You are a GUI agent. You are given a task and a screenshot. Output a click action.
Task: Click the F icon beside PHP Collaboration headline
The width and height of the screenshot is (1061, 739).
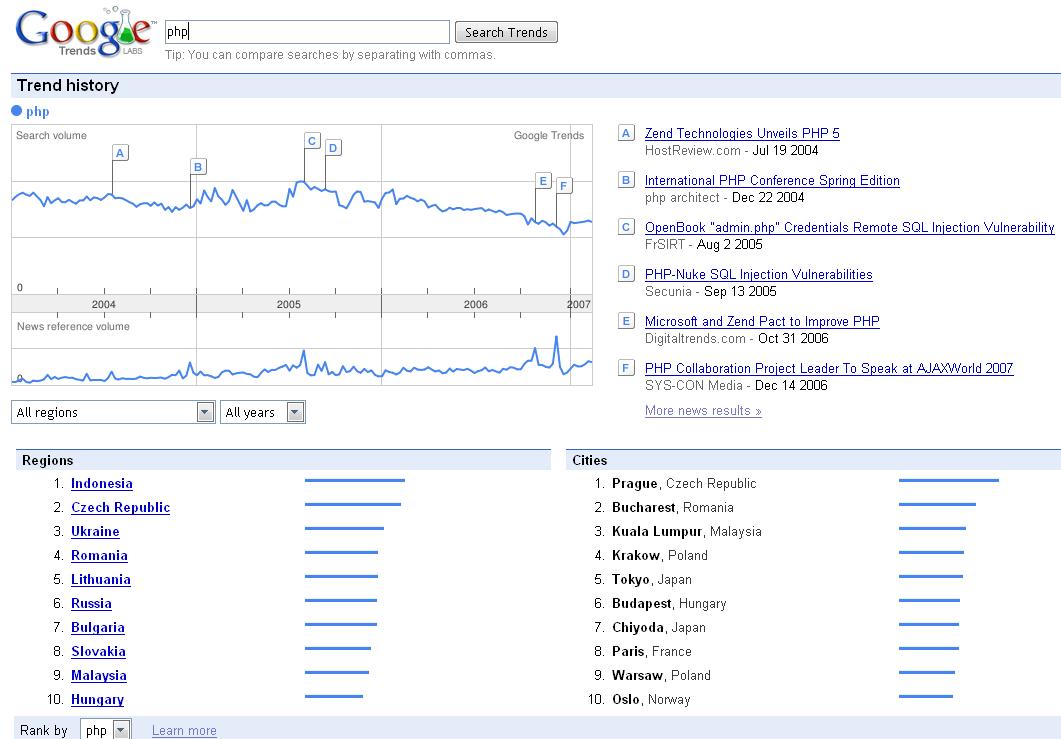[x=626, y=368]
